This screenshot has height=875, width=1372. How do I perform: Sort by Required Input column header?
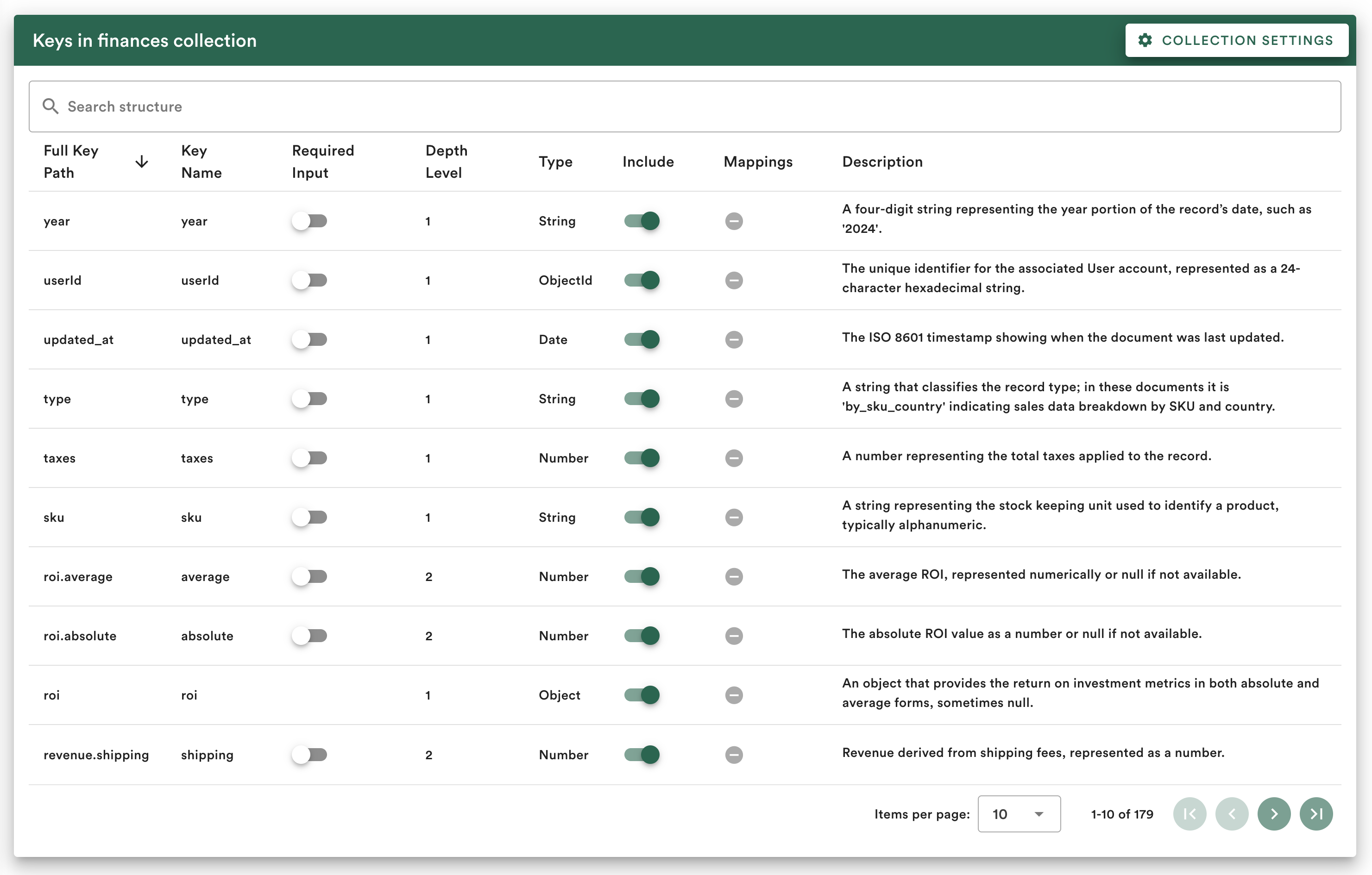pos(323,162)
